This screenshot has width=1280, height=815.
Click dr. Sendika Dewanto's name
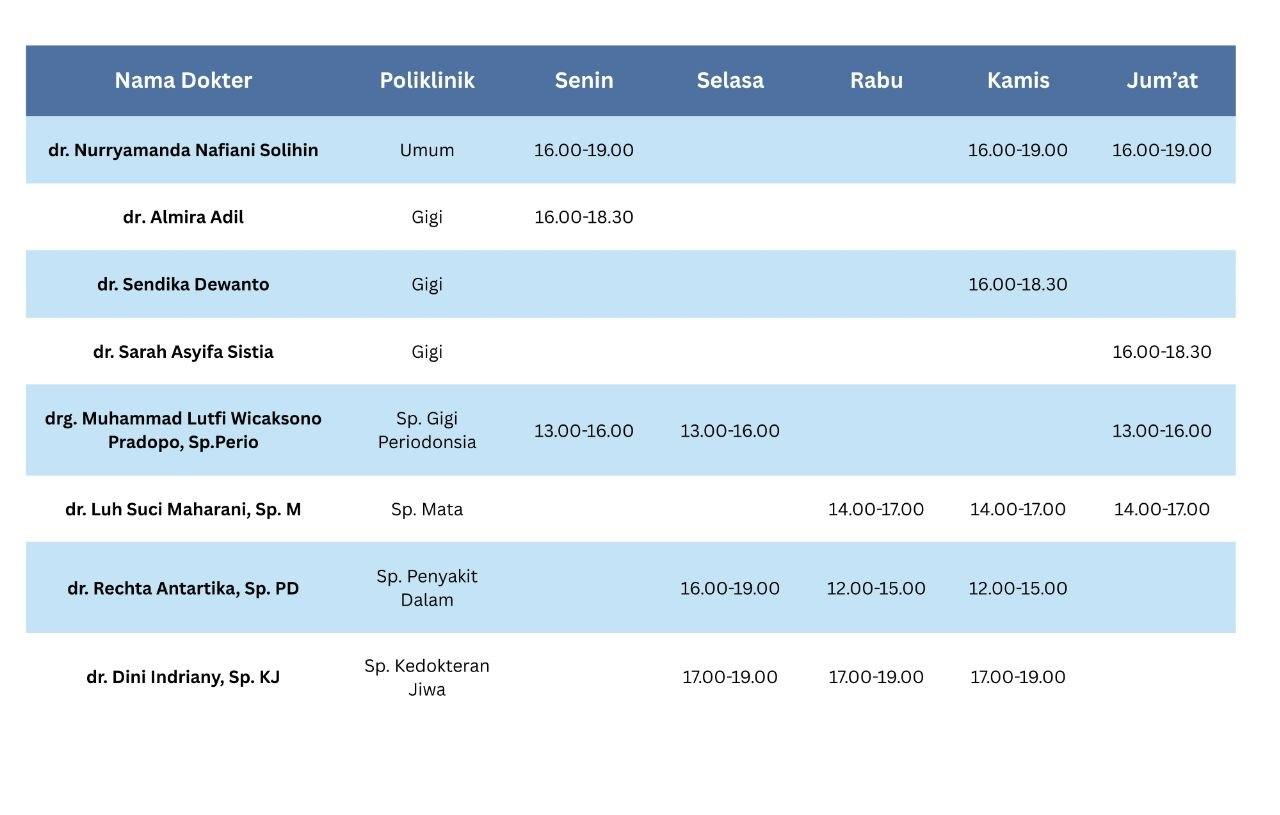(183, 284)
